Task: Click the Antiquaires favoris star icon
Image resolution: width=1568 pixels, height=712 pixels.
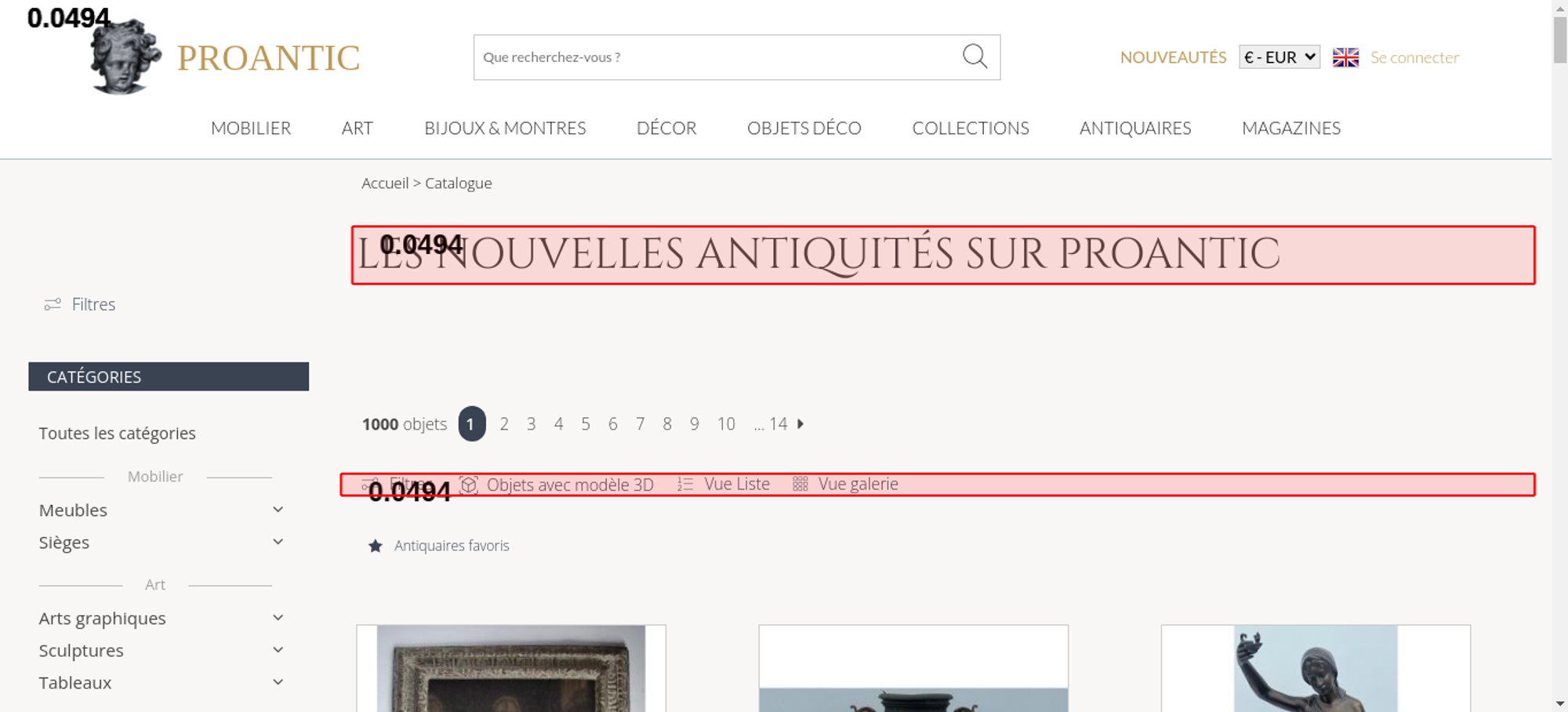Action: 376,546
